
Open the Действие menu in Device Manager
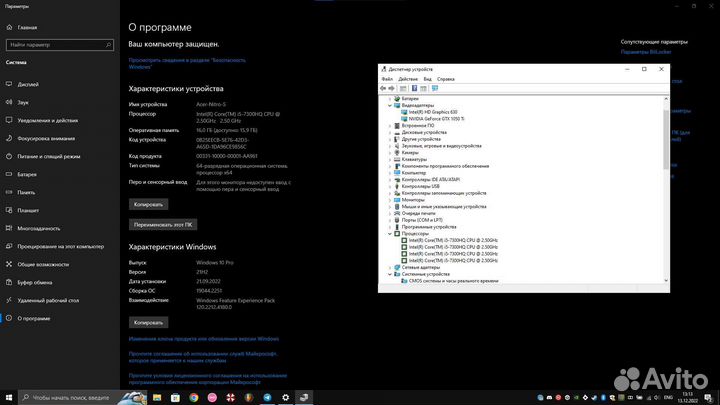click(408, 79)
